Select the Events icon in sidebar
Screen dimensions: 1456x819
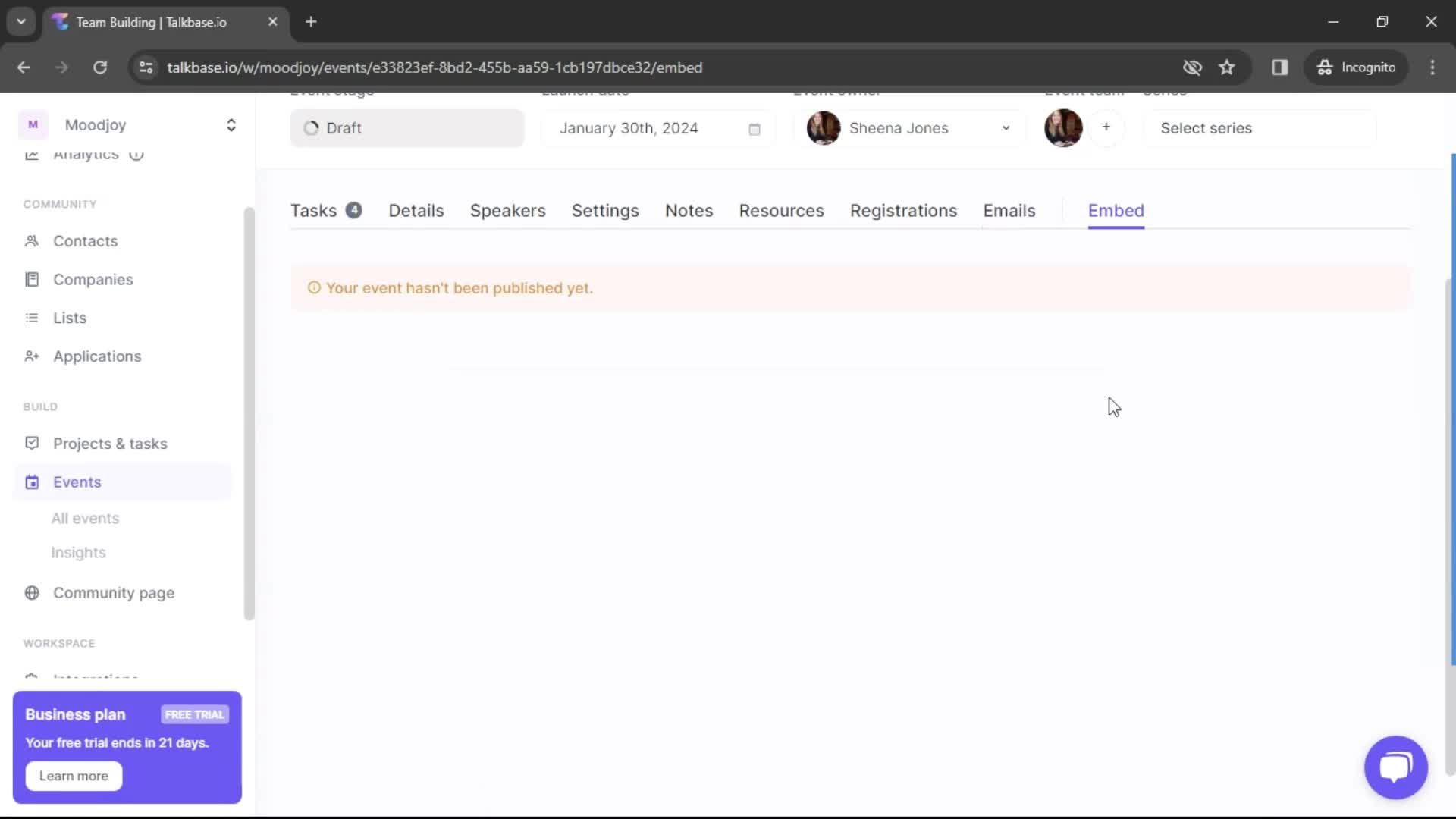(32, 481)
